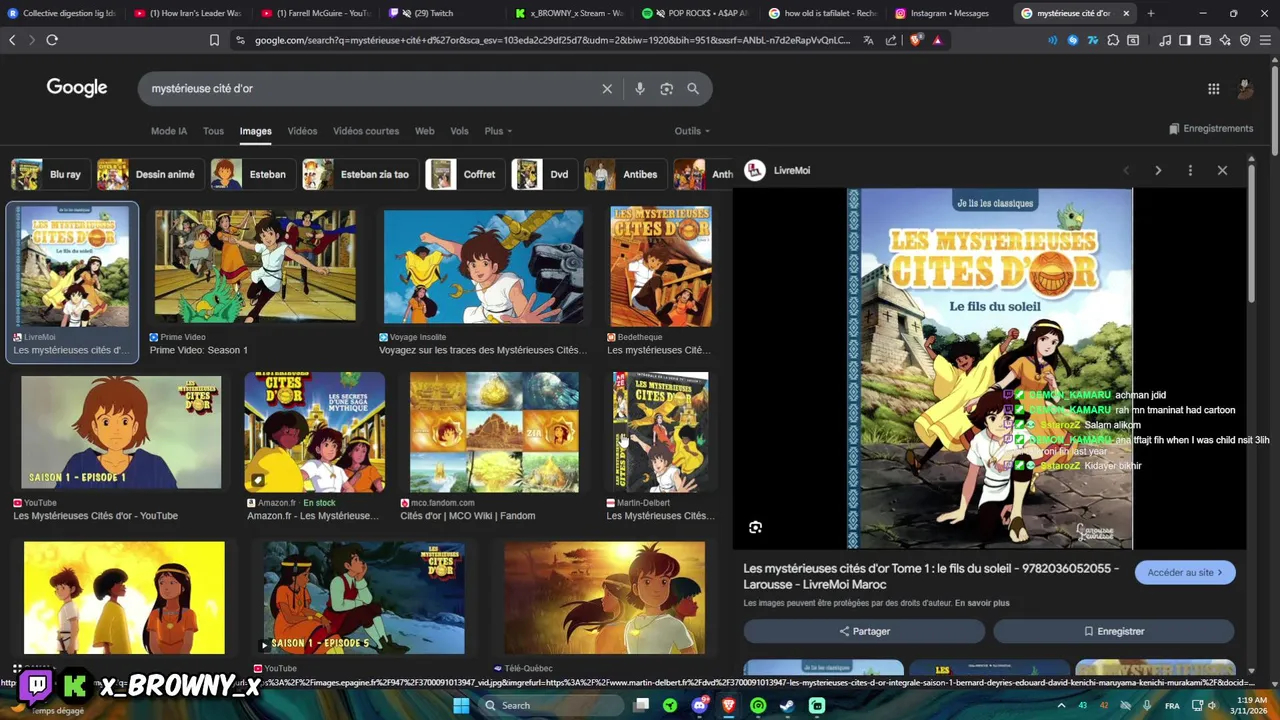Click the Google search input field
This screenshot has width=1280, height=720.
click(x=370, y=89)
